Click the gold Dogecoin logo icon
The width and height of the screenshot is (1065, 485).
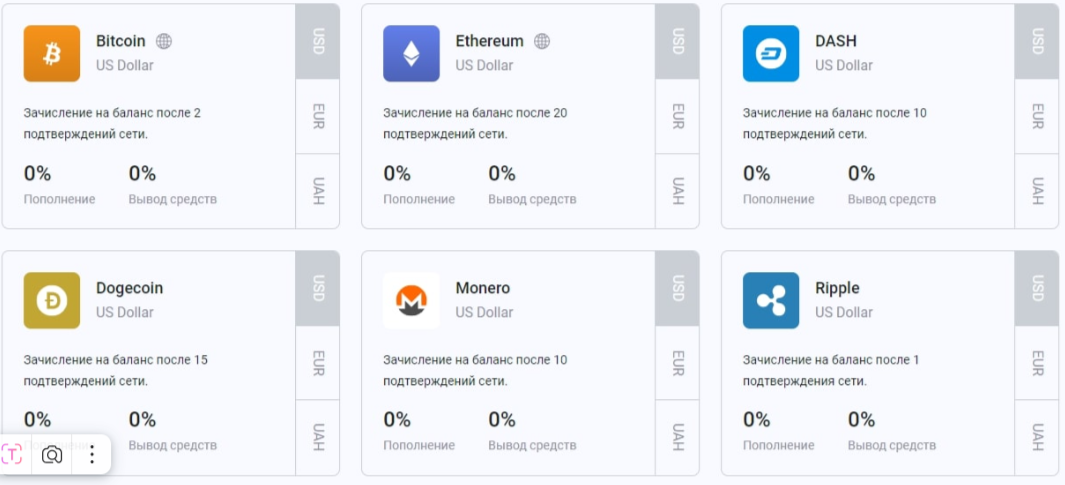point(52,300)
